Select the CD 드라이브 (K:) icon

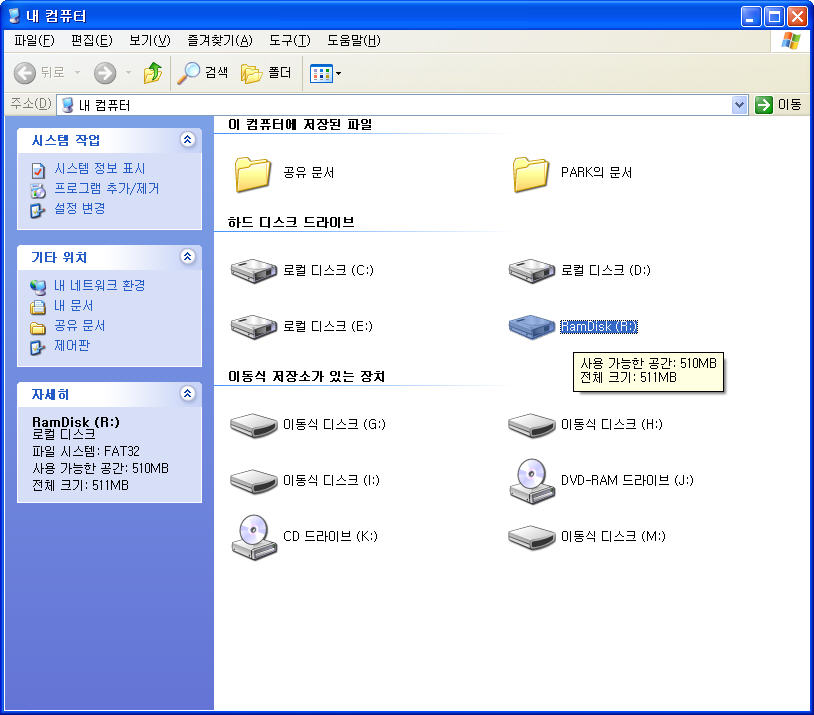[x=253, y=537]
